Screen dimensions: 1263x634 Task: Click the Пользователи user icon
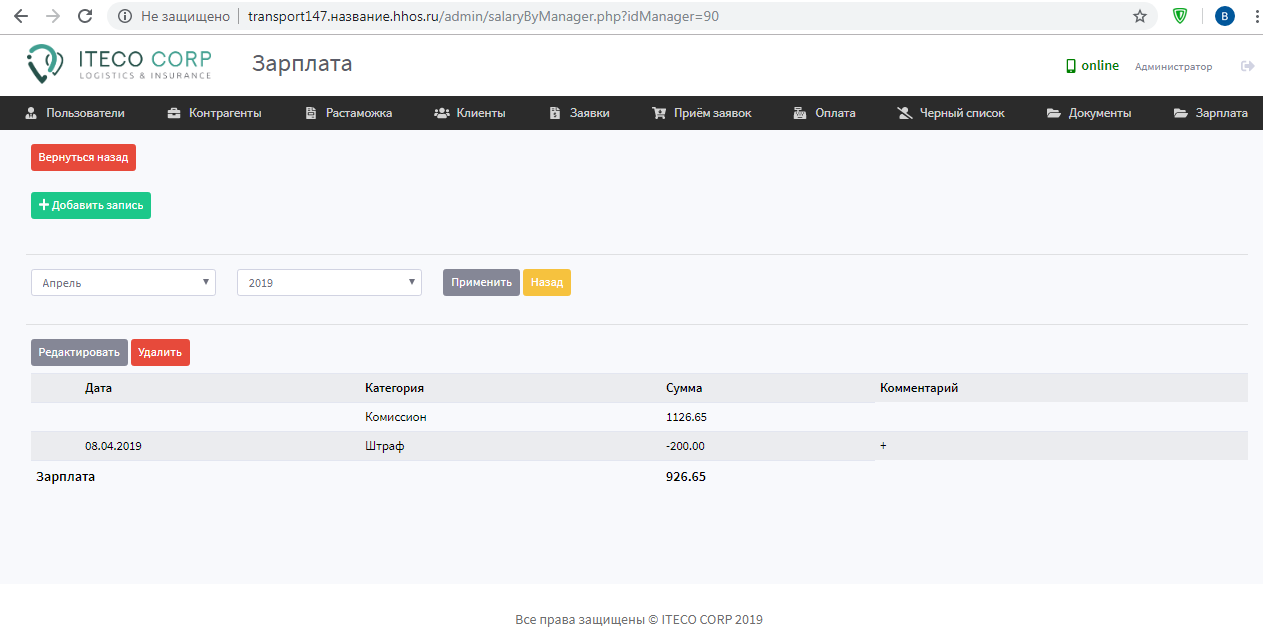[x=31, y=113]
